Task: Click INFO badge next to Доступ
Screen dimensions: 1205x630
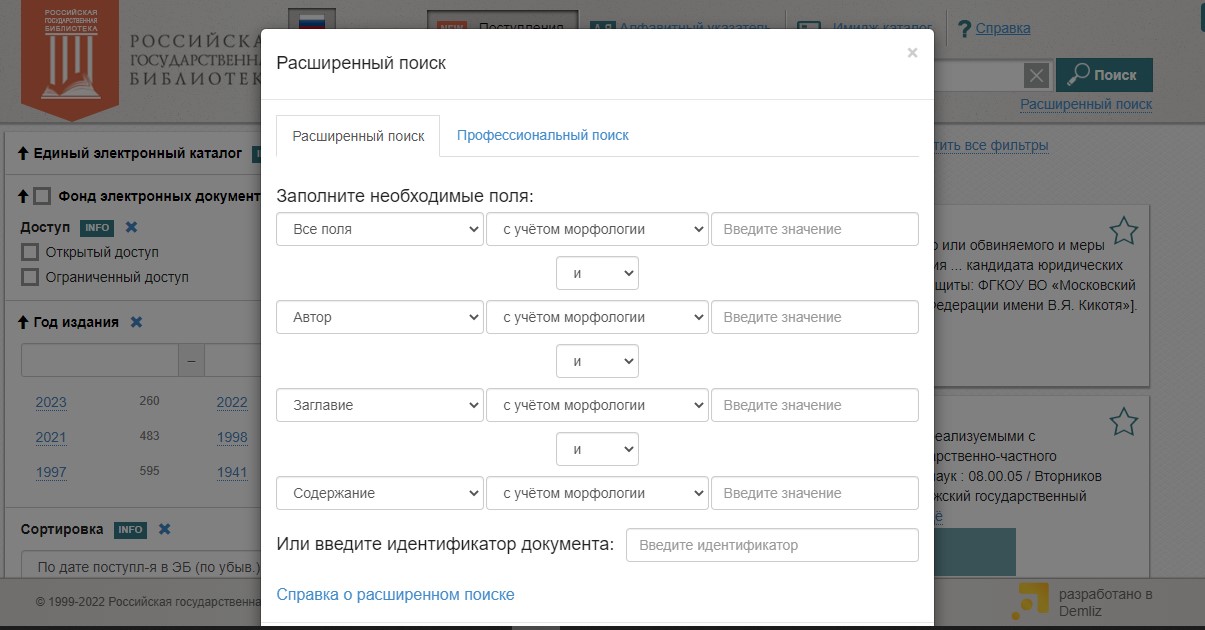Action: [x=97, y=227]
